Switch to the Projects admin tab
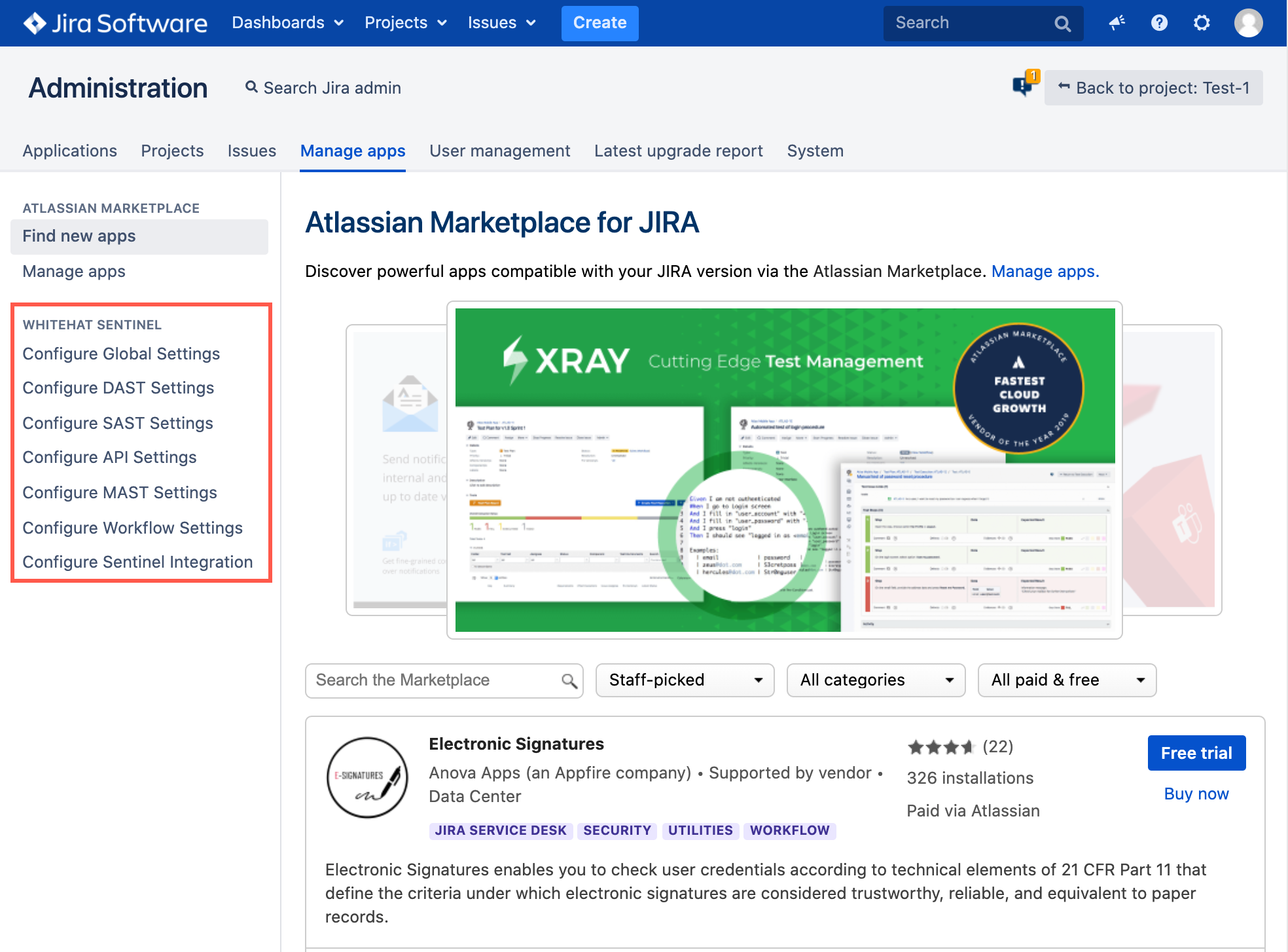This screenshot has width=1288, height=952. click(172, 151)
